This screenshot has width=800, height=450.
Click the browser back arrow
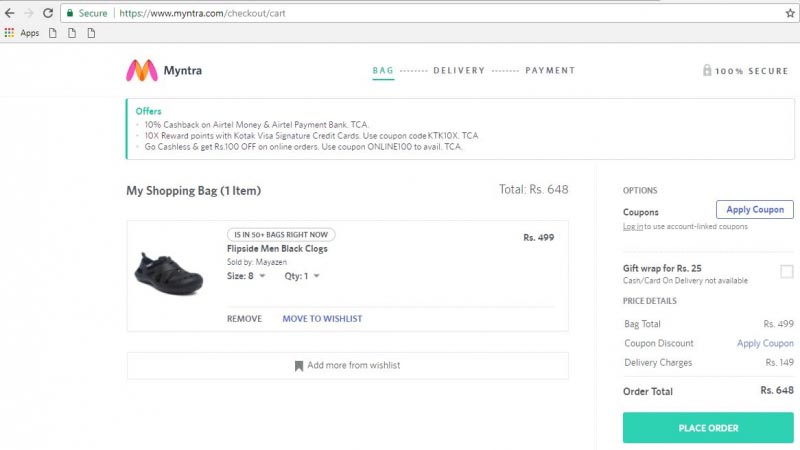pos(9,13)
